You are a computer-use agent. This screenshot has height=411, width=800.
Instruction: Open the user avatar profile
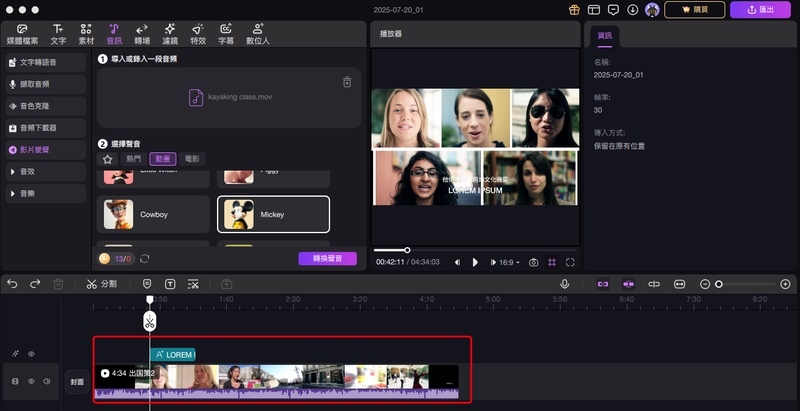coord(652,10)
